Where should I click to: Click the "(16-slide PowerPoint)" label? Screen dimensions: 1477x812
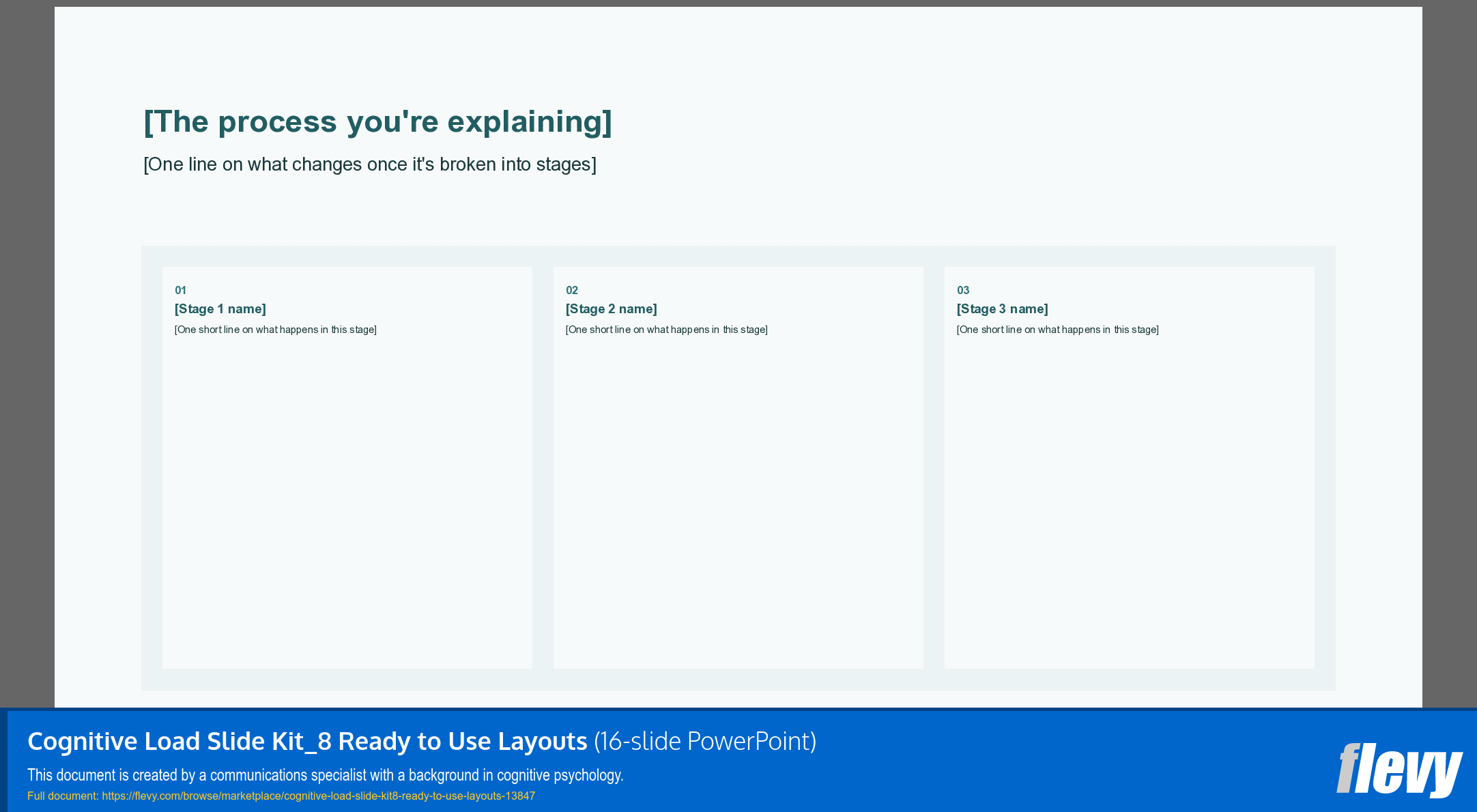[x=705, y=741]
